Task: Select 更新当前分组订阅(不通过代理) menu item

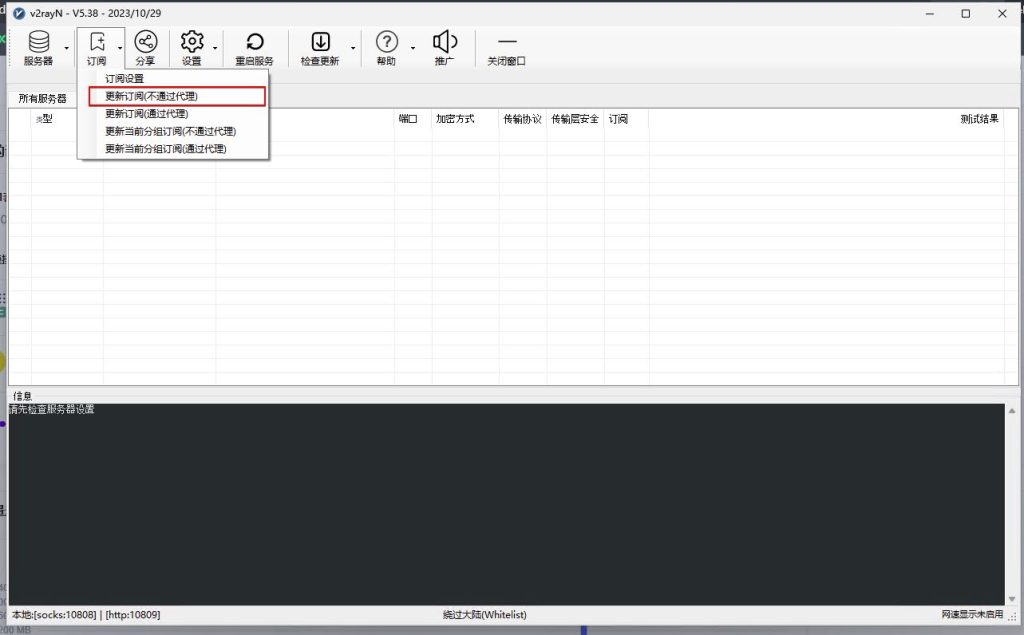Action: click(173, 131)
